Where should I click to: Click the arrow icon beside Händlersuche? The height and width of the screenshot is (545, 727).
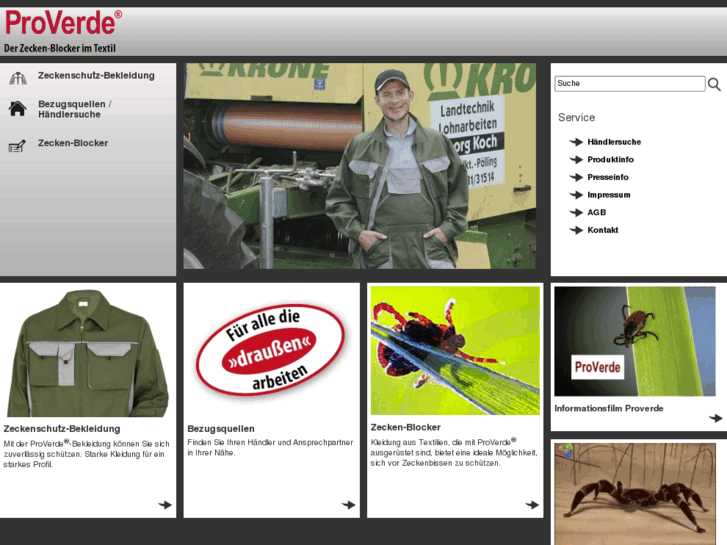tap(576, 142)
